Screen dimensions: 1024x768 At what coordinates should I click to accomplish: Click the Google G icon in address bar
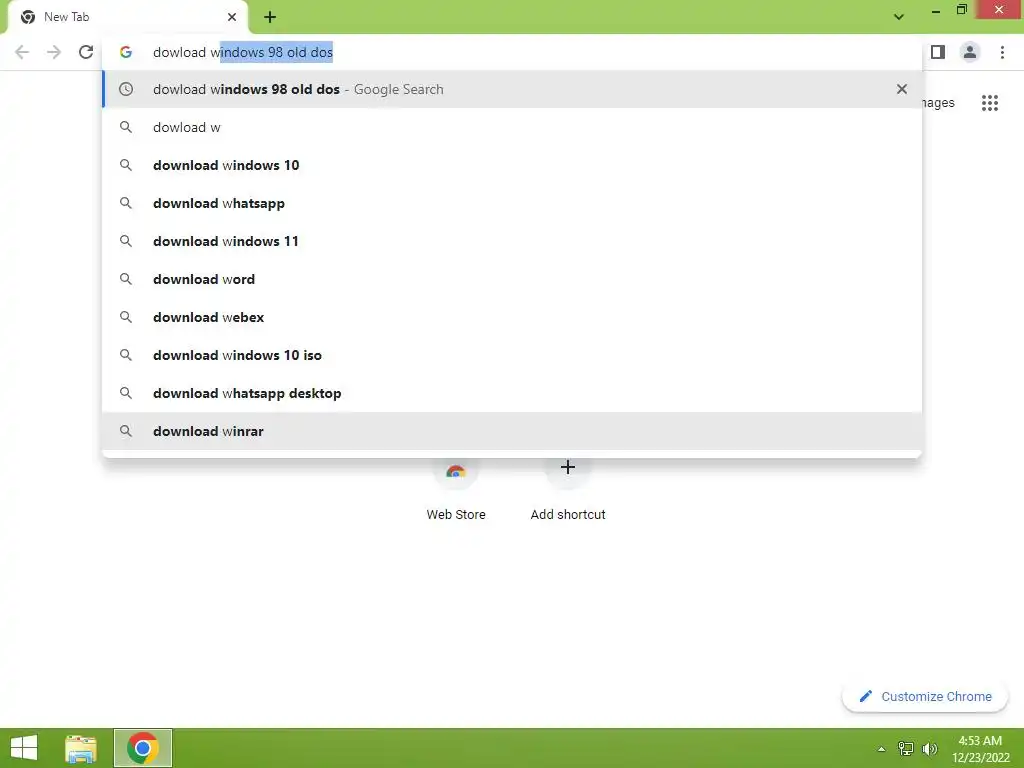[x=126, y=52]
